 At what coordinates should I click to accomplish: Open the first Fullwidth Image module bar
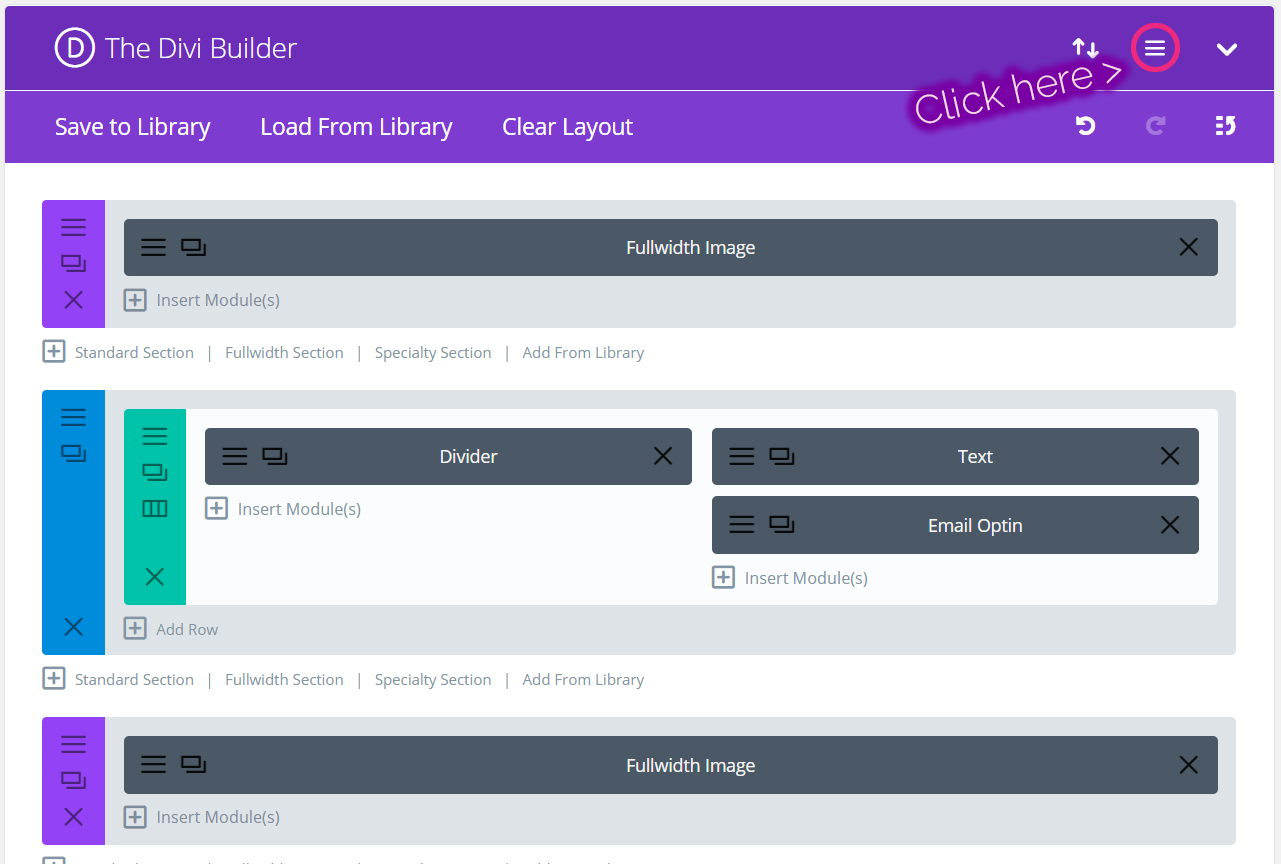(x=690, y=248)
